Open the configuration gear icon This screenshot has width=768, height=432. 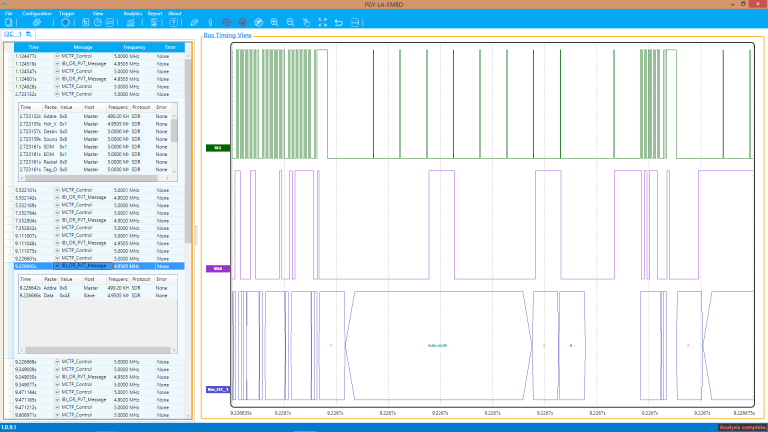[37, 23]
